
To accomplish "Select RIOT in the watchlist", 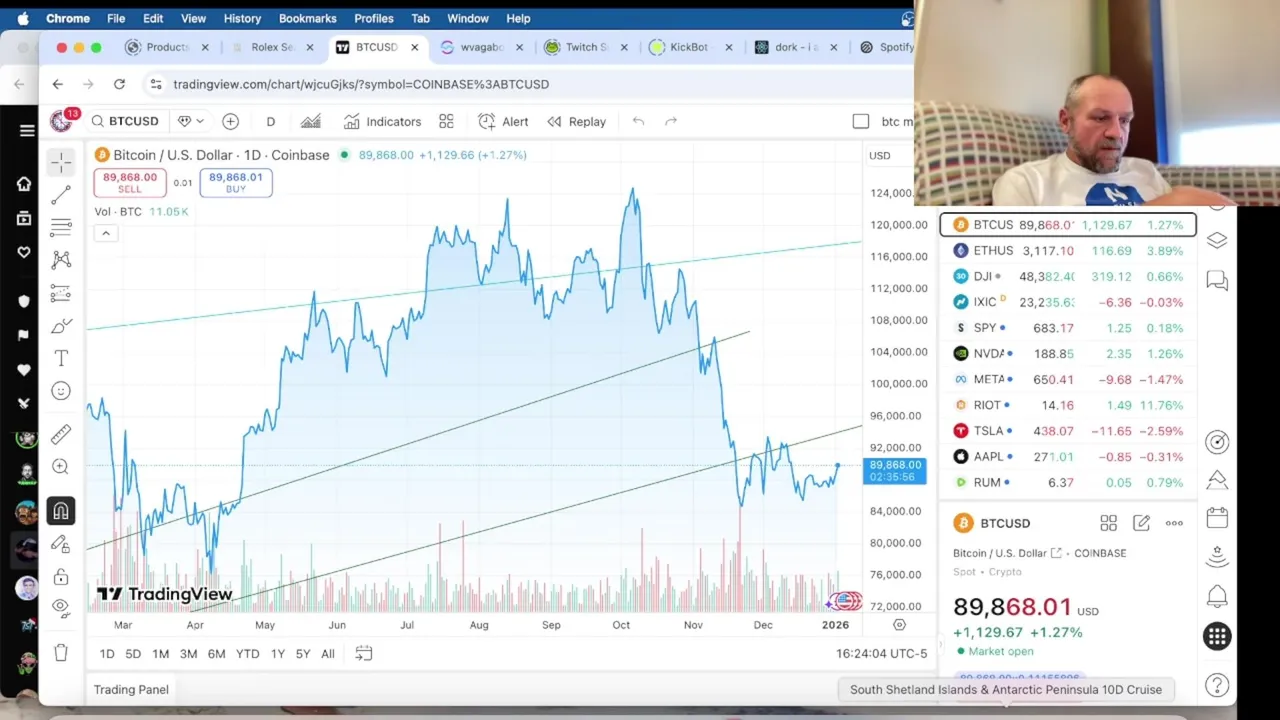I will pos(1068,405).
